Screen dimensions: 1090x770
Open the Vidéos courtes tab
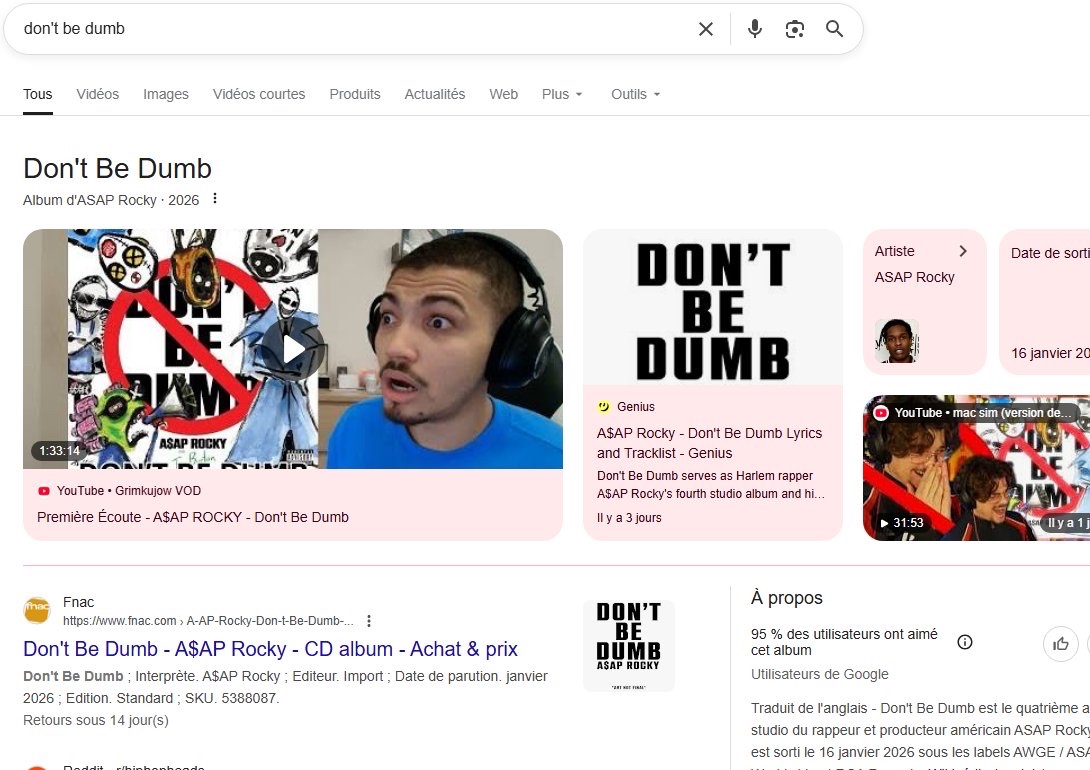(259, 95)
